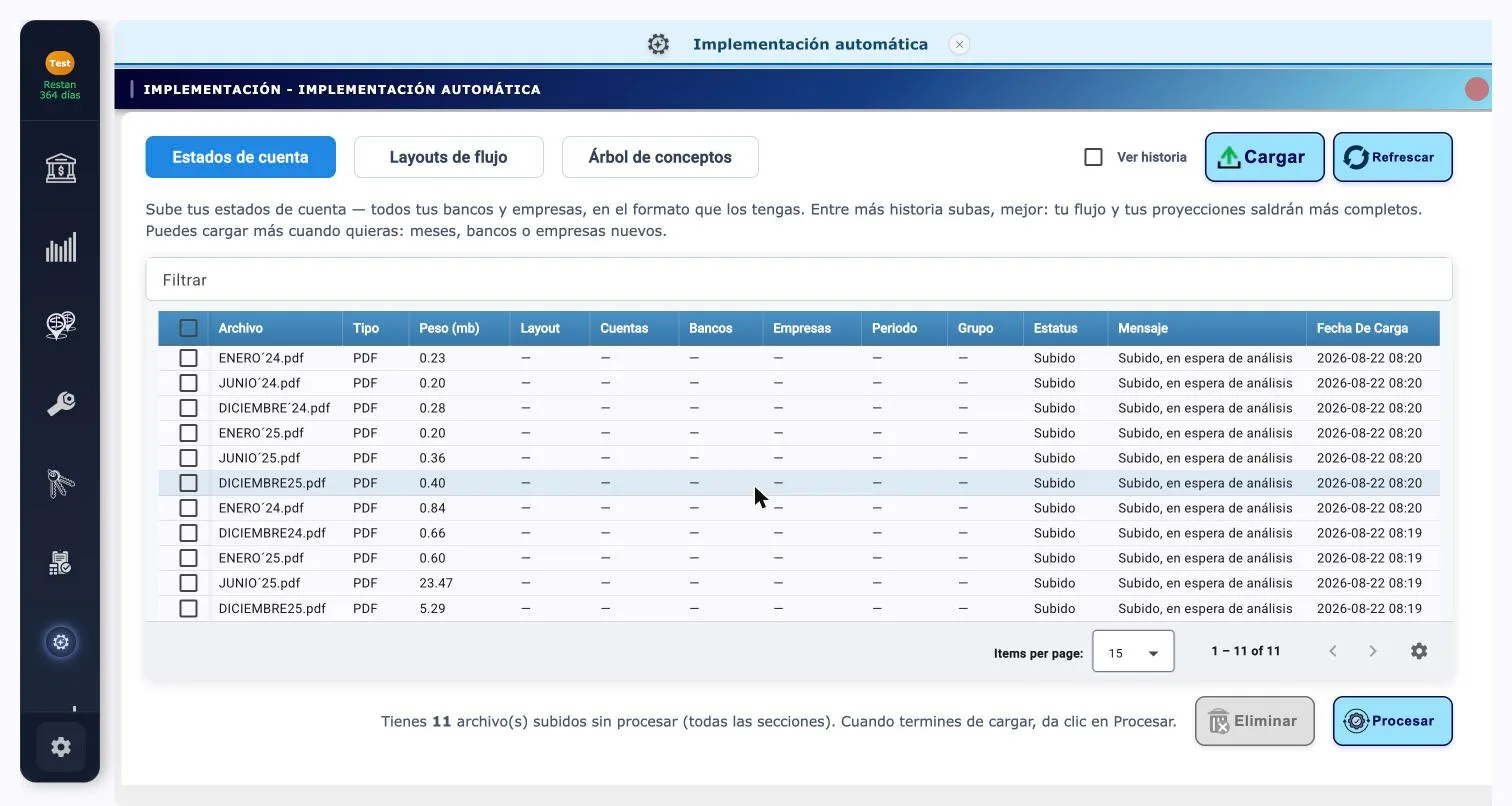The image size is (1512, 806).
Task: Click the Eliminar button
Action: click(x=1254, y=721)
